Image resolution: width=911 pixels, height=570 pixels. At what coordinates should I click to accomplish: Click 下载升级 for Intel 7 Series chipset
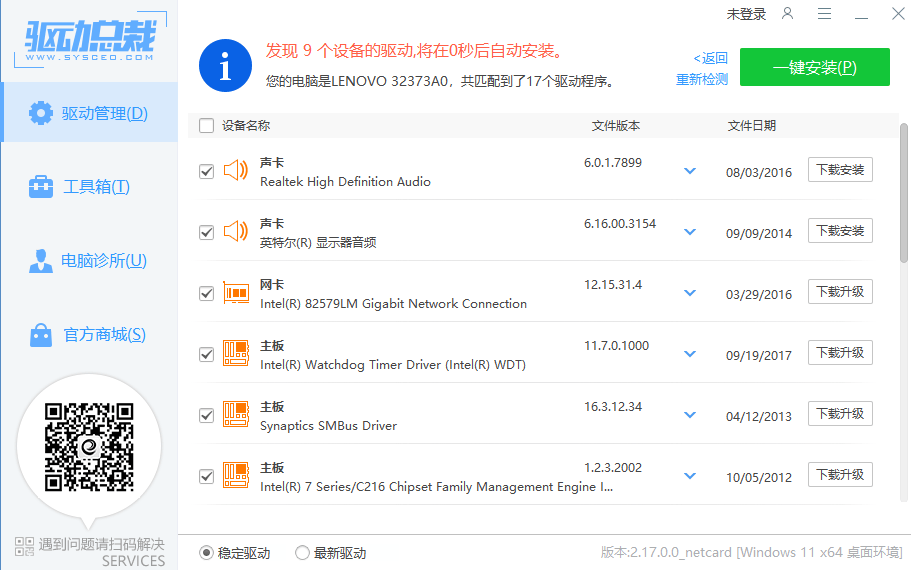[840, 475]
